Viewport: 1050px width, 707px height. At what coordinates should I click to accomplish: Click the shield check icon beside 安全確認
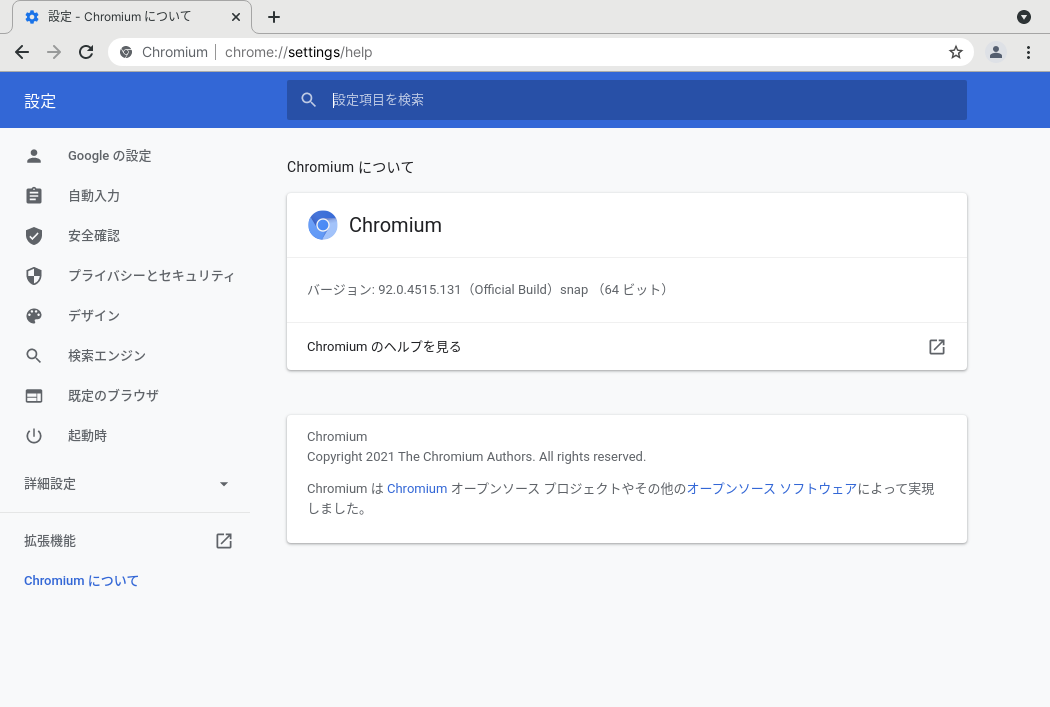(x=33, y=236)
